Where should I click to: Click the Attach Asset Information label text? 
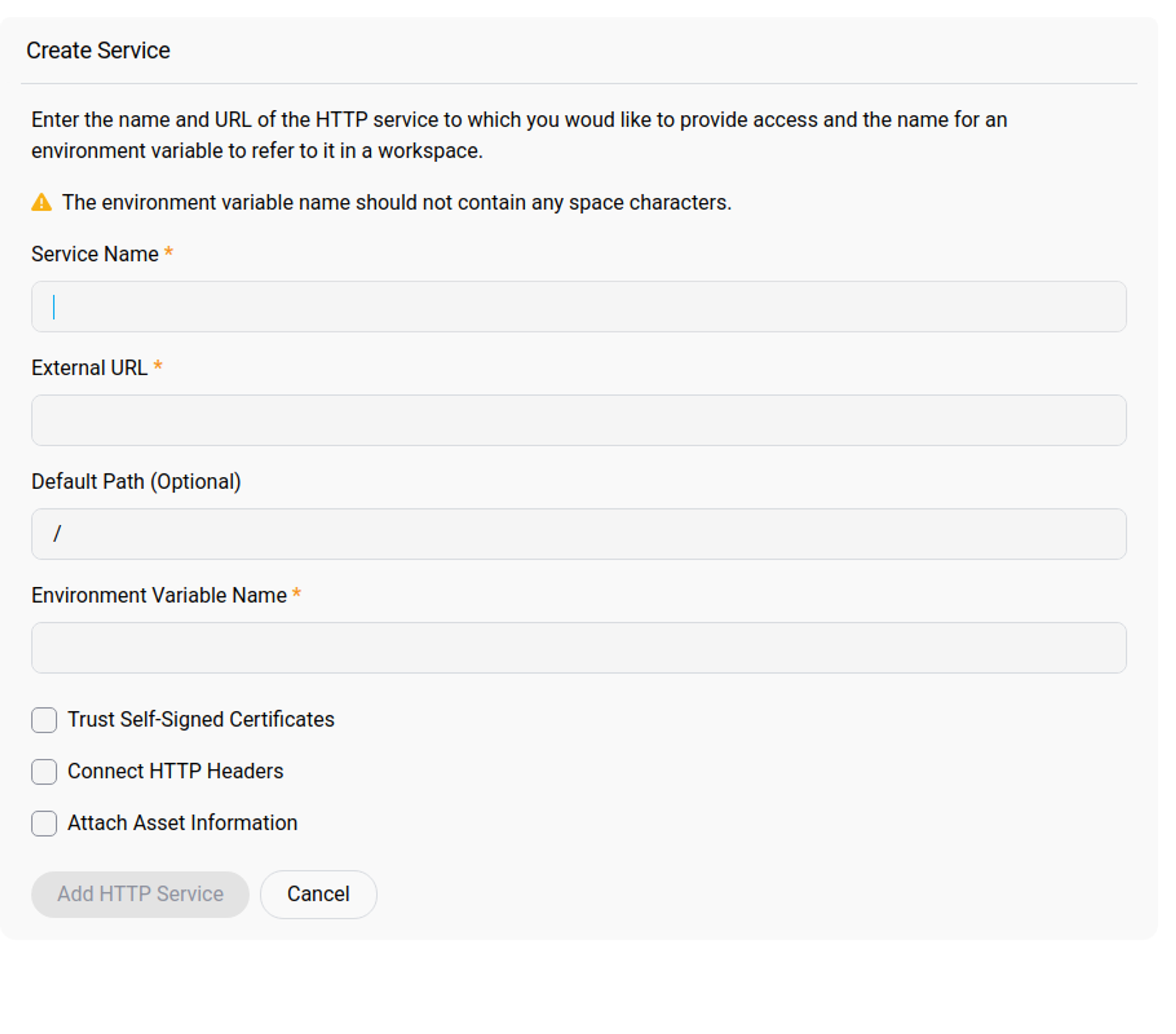tap(182, 823)
